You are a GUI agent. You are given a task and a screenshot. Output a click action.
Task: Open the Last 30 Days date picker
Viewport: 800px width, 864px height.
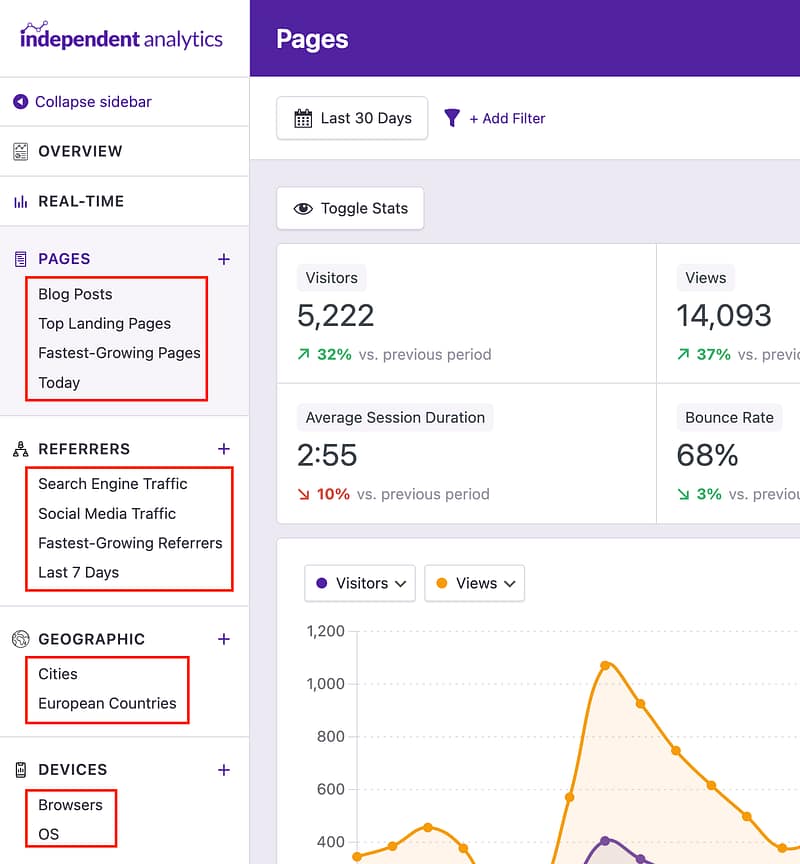point(352,118)
